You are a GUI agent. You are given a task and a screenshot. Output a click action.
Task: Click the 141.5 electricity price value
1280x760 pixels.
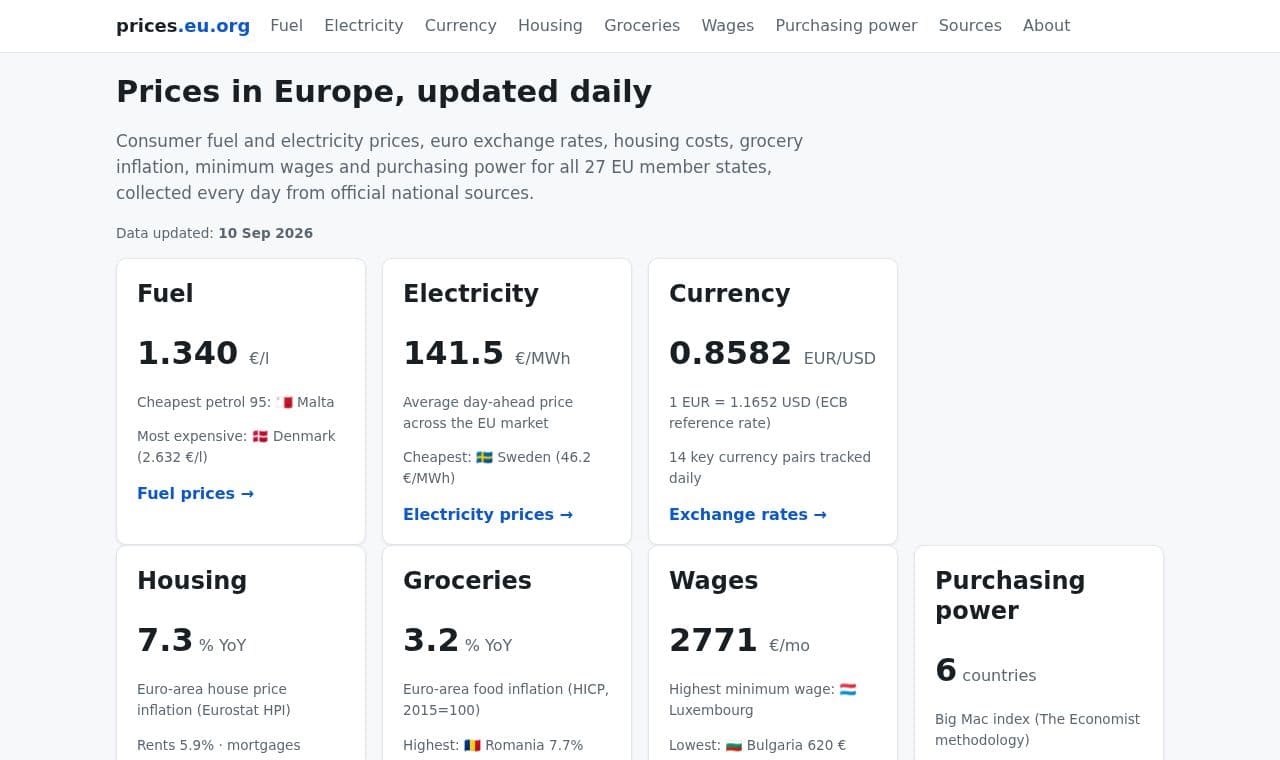(453, 353)
